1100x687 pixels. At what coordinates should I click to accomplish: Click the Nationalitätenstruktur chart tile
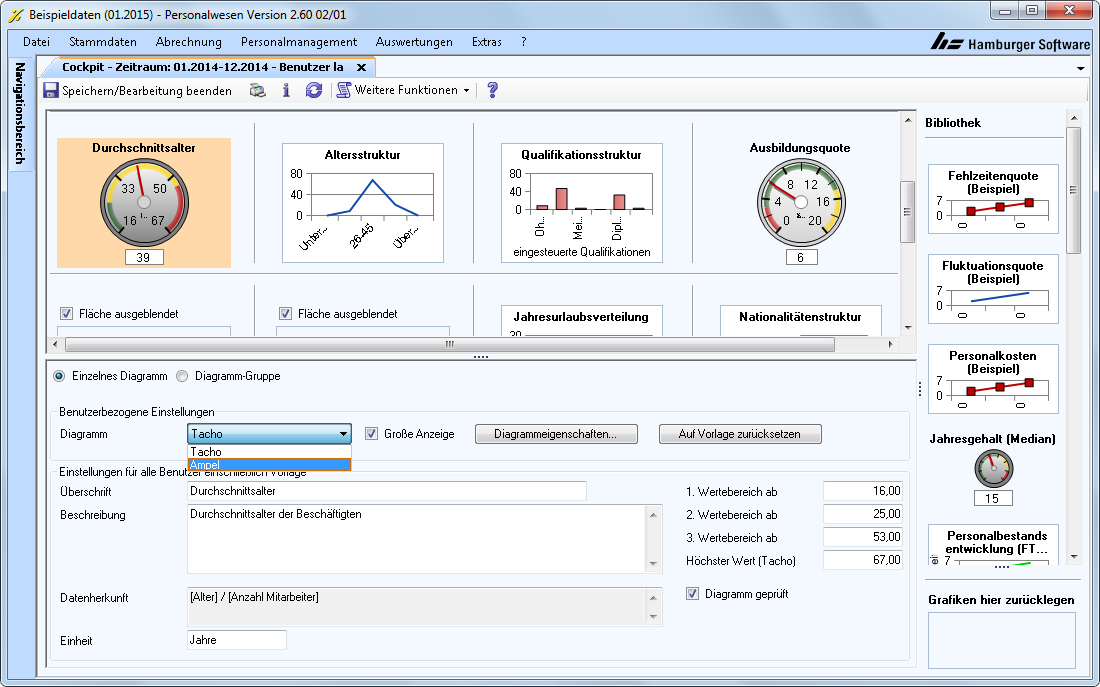[x=800, y=320]
